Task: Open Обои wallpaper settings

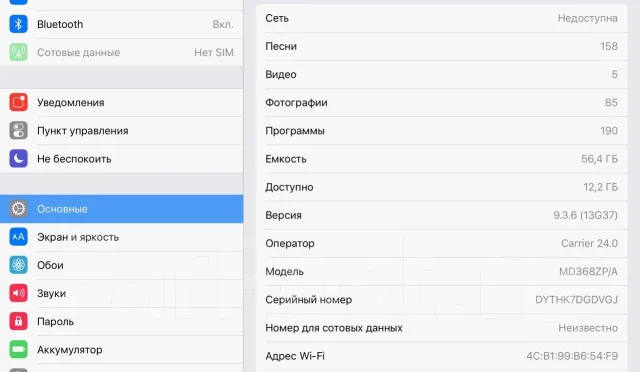Action: click(x=122, y=265)
